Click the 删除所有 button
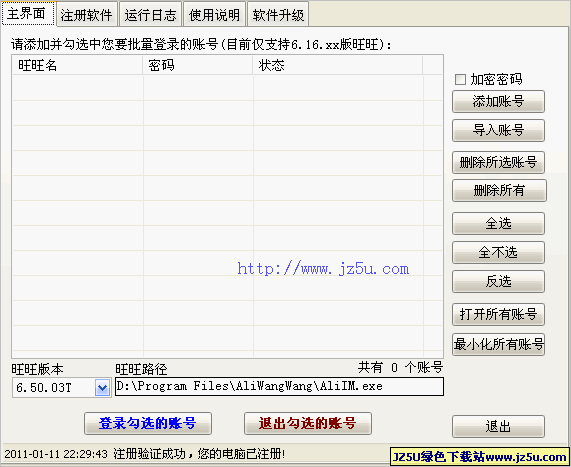Image resolution: width=571 pixels, height=467 pixels. 499,190
